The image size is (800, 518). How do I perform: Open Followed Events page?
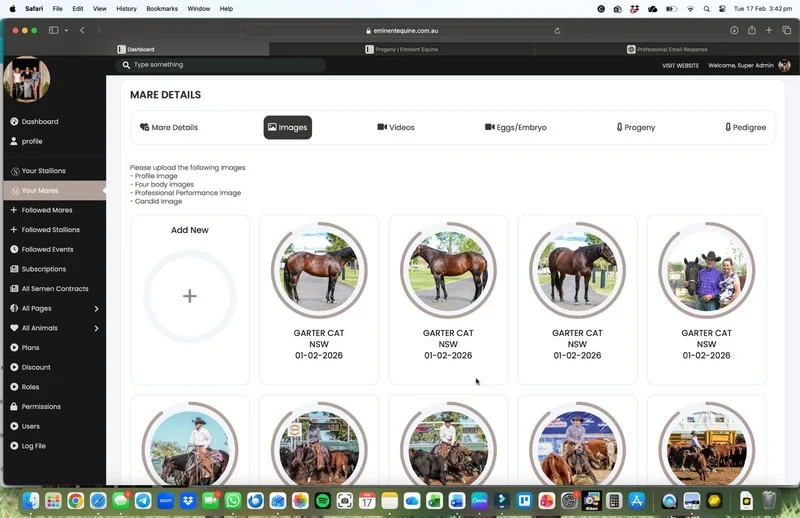(x=47, y=250)
